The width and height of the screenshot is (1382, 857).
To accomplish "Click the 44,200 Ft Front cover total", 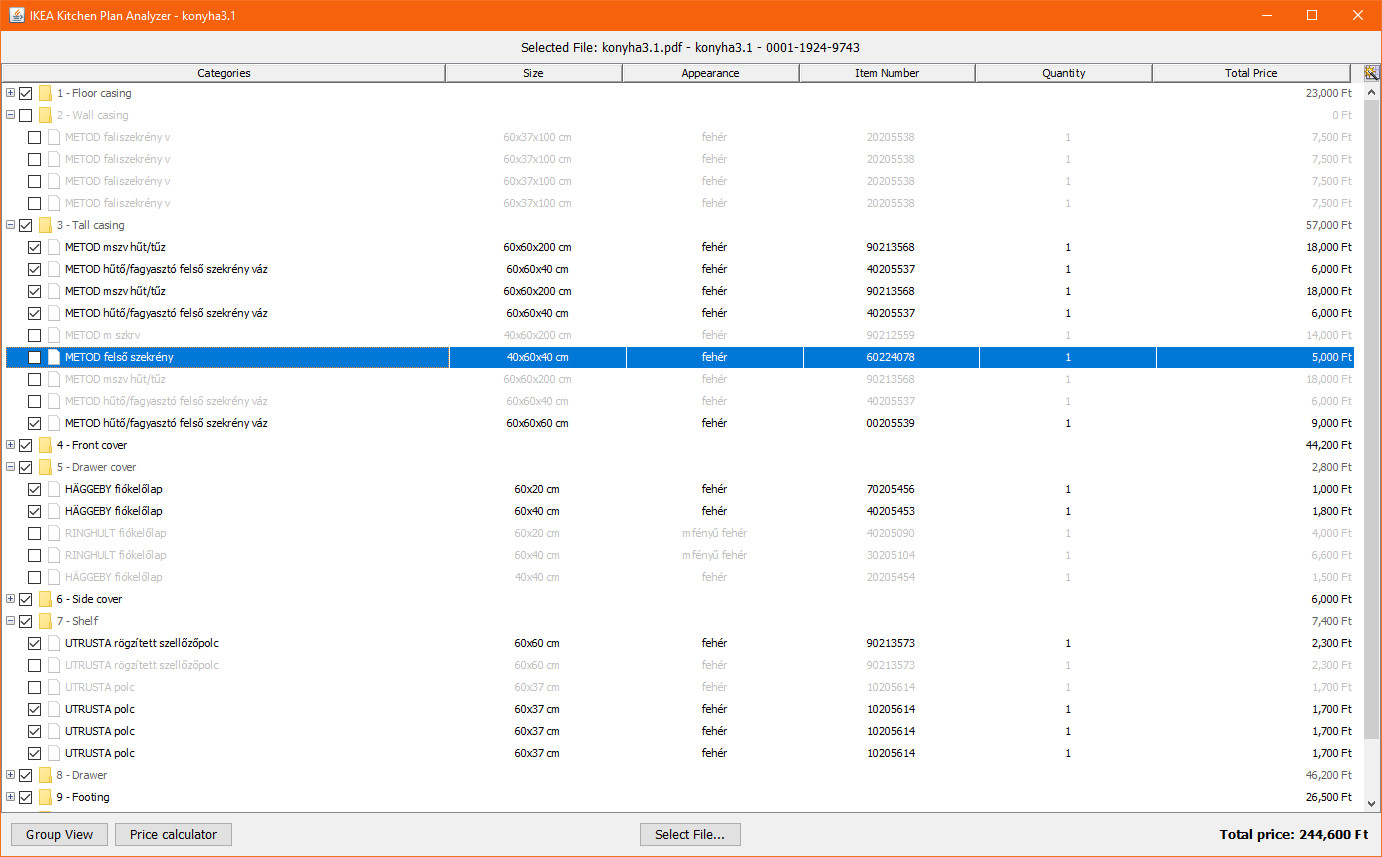I will pyautogui.click(x=1329, y=445).
